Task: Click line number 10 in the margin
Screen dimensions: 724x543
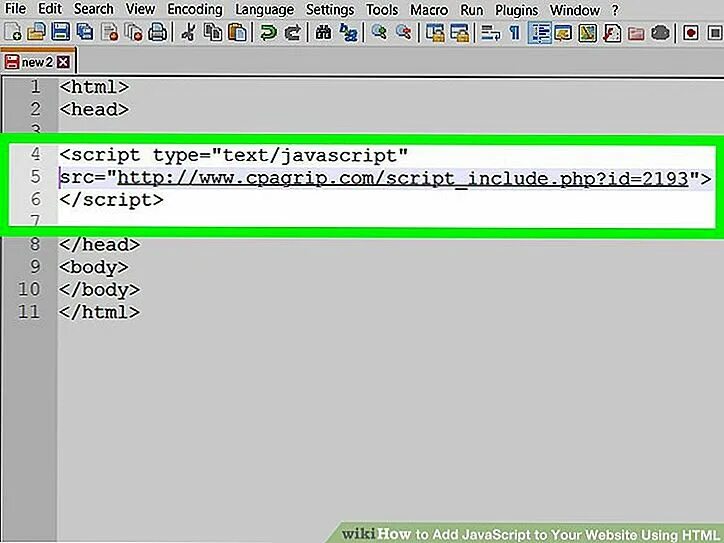Action: coord(29,290)
